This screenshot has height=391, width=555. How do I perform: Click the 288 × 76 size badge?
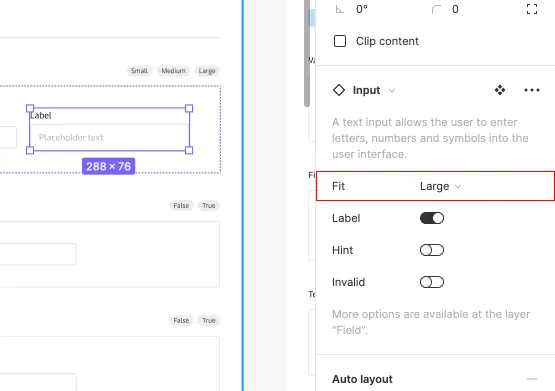click(108, 166)
